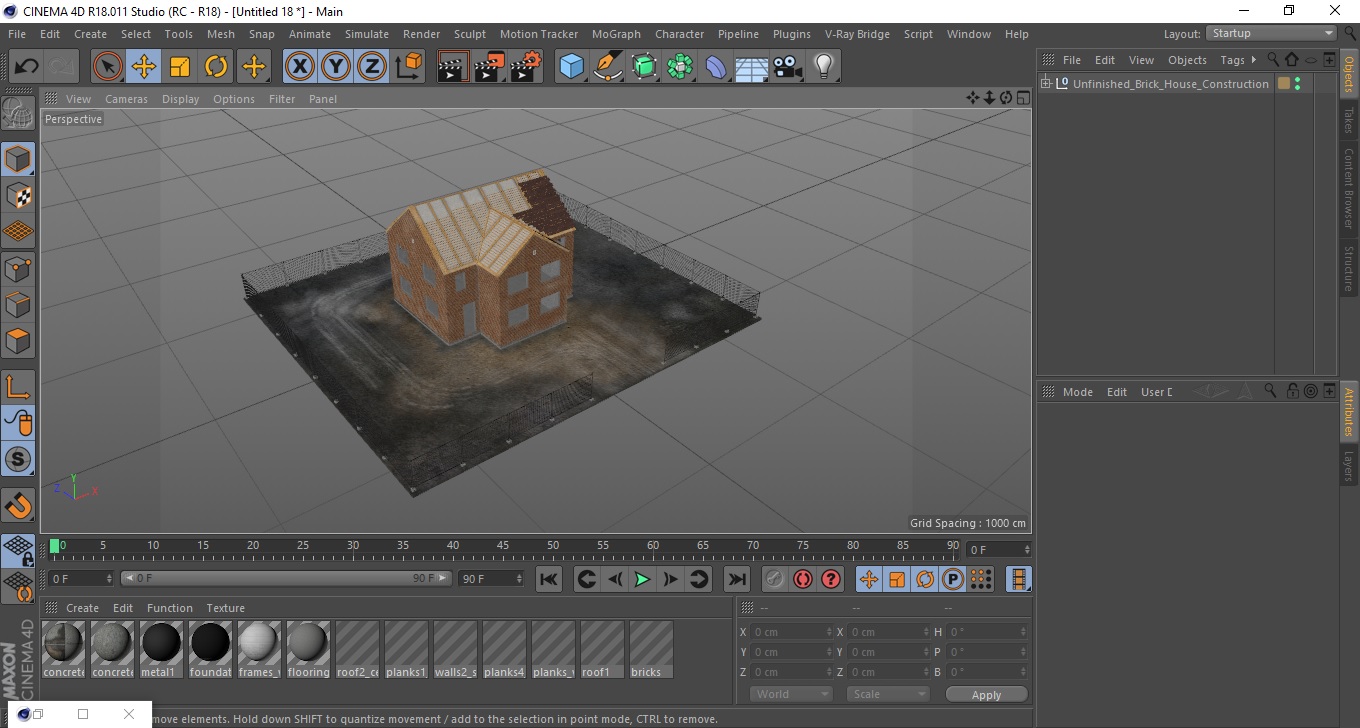Click frame 50 on timeline ruler
This screenshot has width=1360, height=728.
coord(553,547)
